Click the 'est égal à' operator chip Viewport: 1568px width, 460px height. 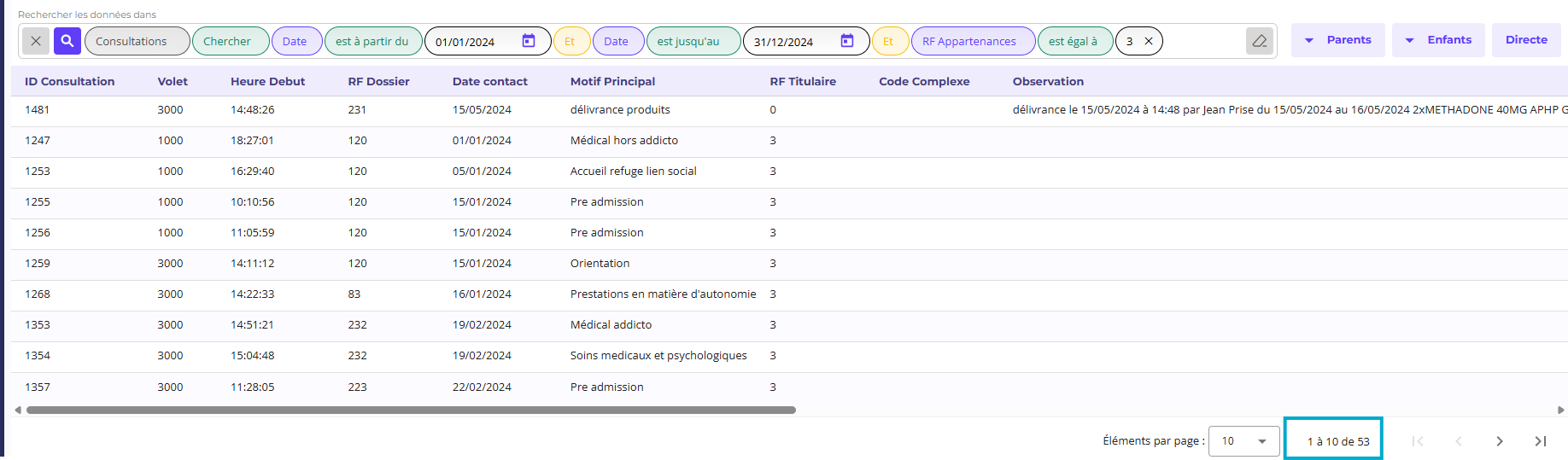coord(1074,41)
